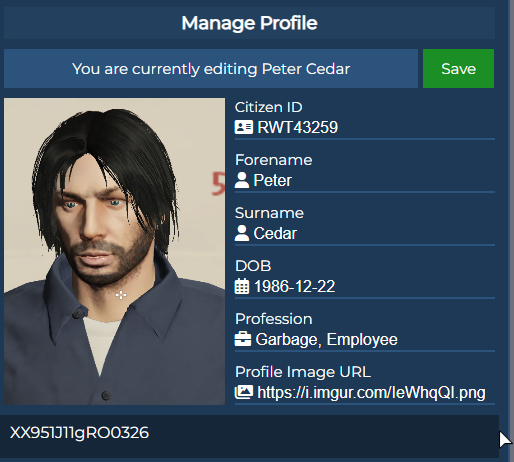Click the Peter Cedar profile photo
The image size is (514, 462).
[114, 251]
